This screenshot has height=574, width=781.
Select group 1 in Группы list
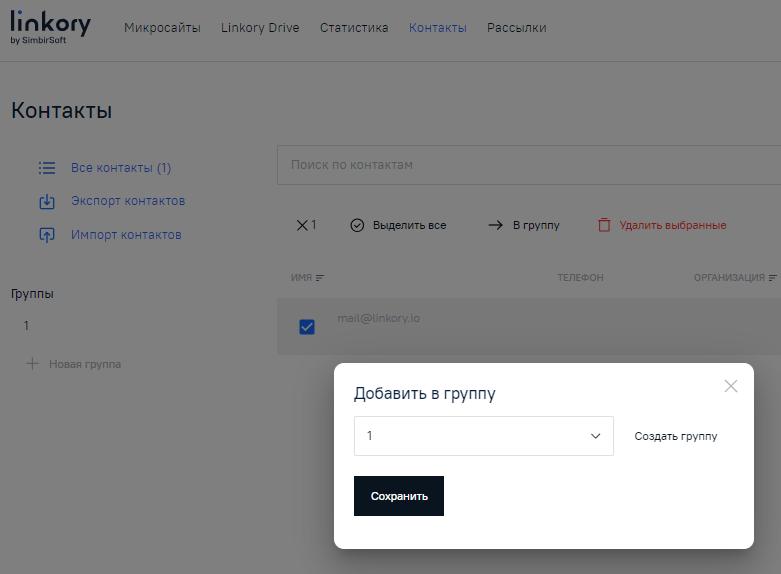26,326
